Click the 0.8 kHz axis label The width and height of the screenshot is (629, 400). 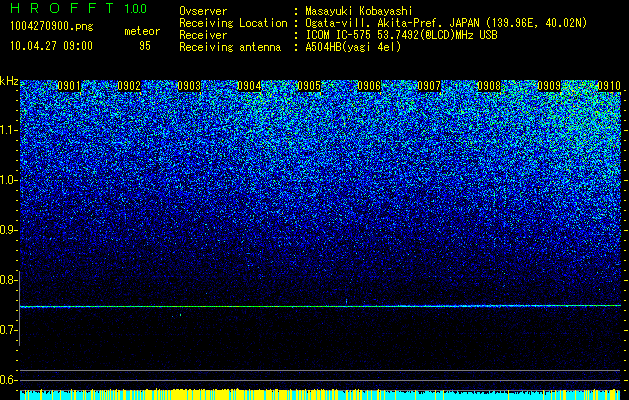7,280
